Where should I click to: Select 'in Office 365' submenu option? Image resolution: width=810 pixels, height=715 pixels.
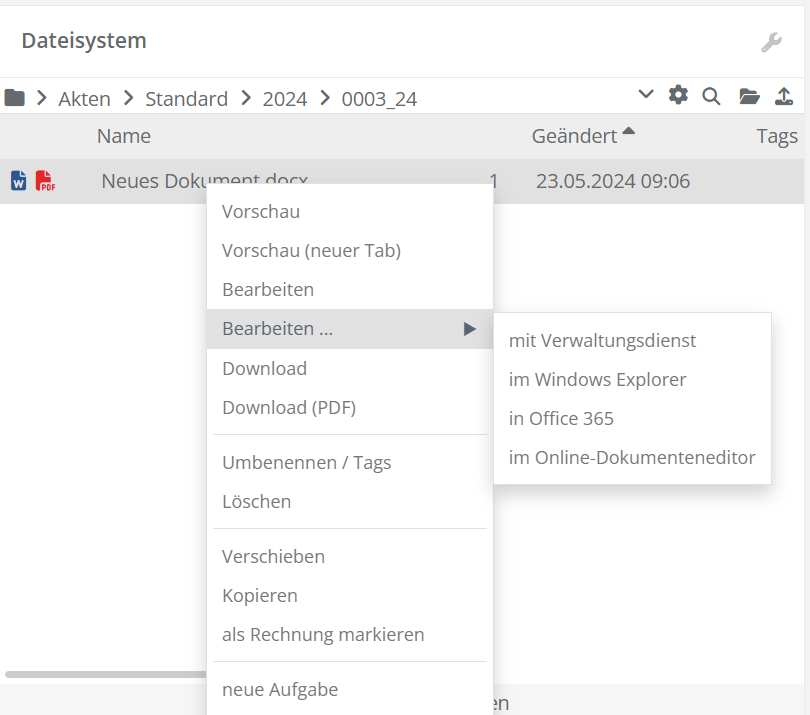coord(561,419)
